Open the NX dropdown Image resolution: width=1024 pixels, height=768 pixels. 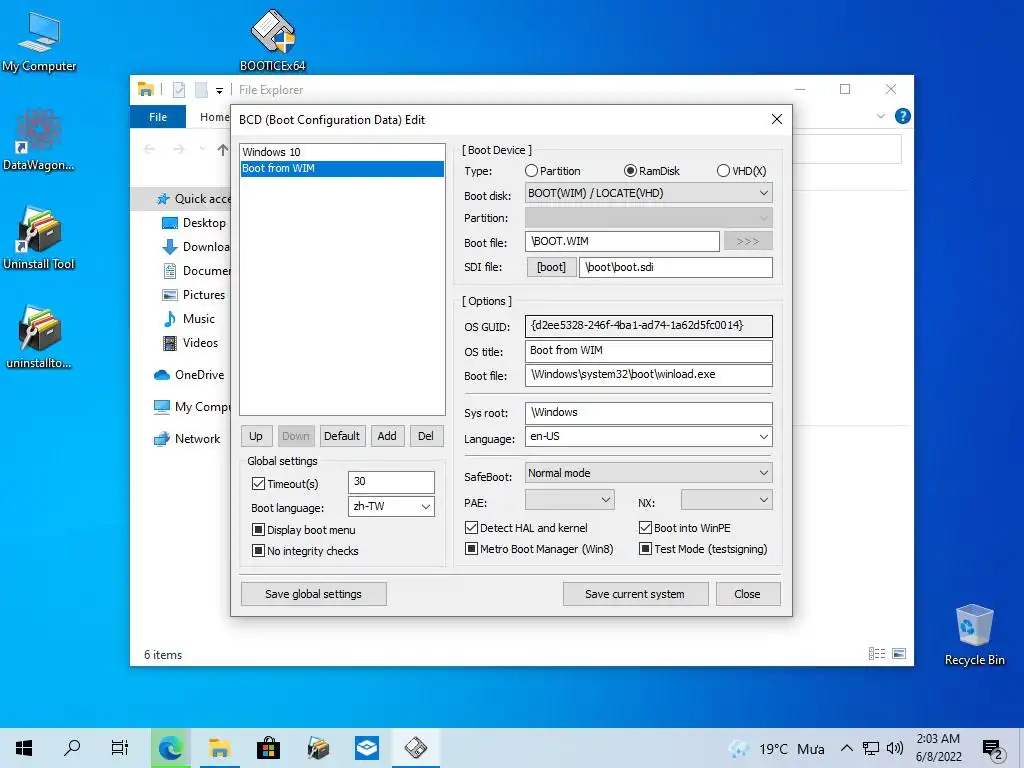click(x=726, y=500)
